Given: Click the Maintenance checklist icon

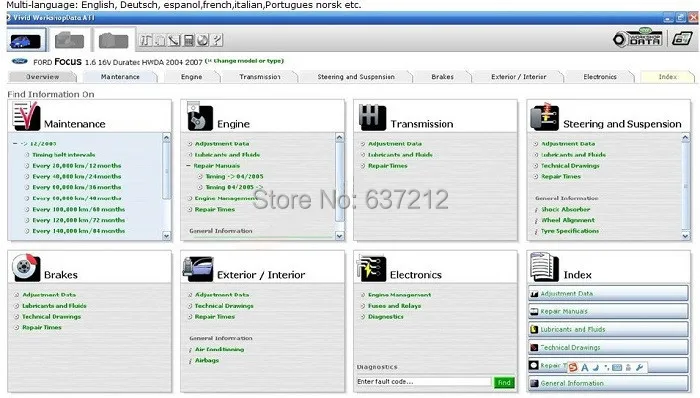Looking at the screenshot, I should click(x=26, y=116).
